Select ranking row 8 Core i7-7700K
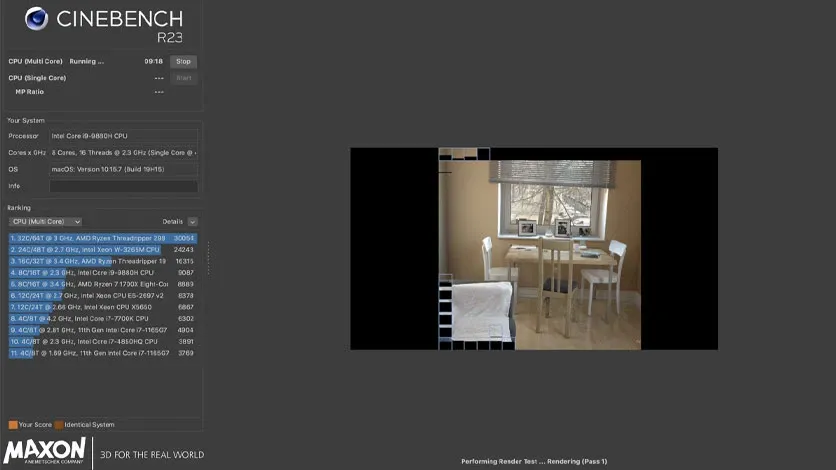 point(103,319)
